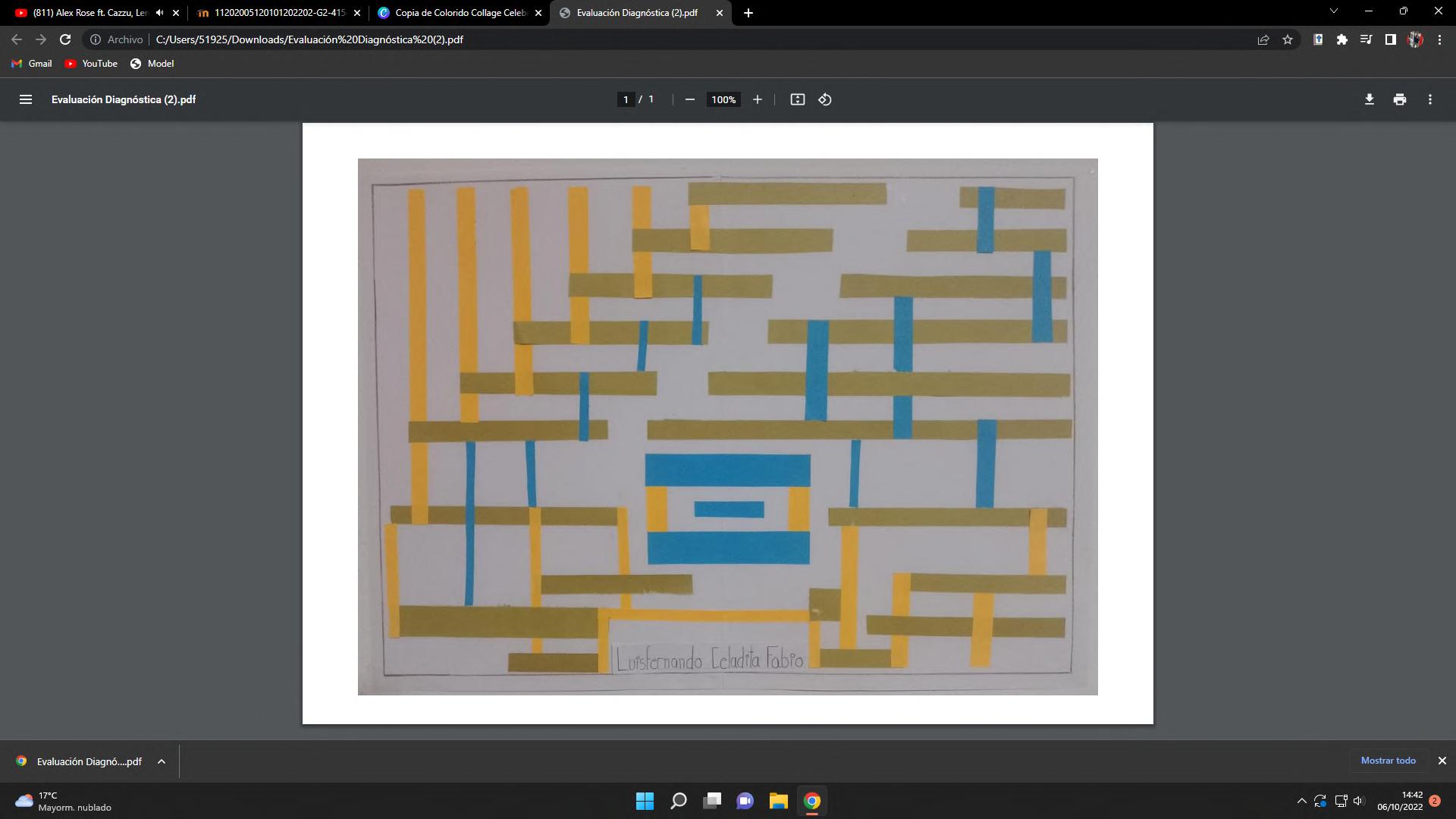
Task: Bookmark this page with the star icon
Action: point(1287,39)
